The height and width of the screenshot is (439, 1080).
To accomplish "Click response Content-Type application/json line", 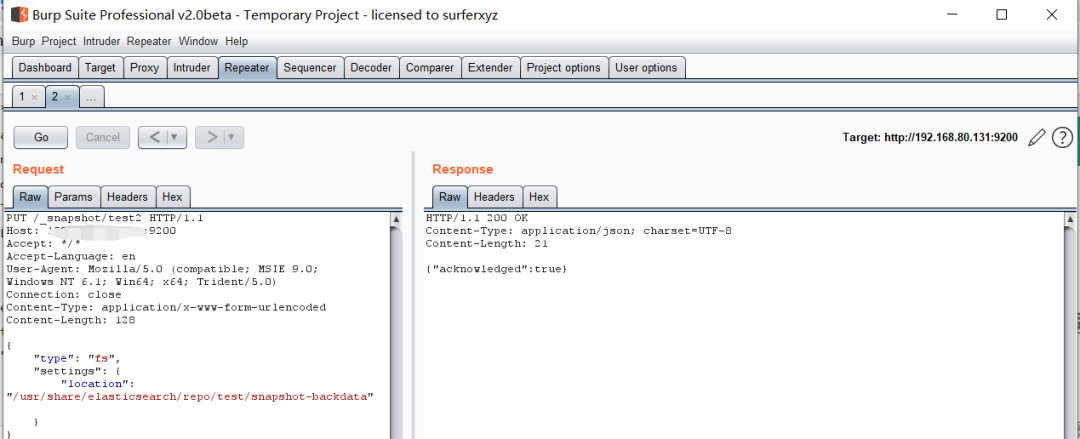I will coord(578,231).
